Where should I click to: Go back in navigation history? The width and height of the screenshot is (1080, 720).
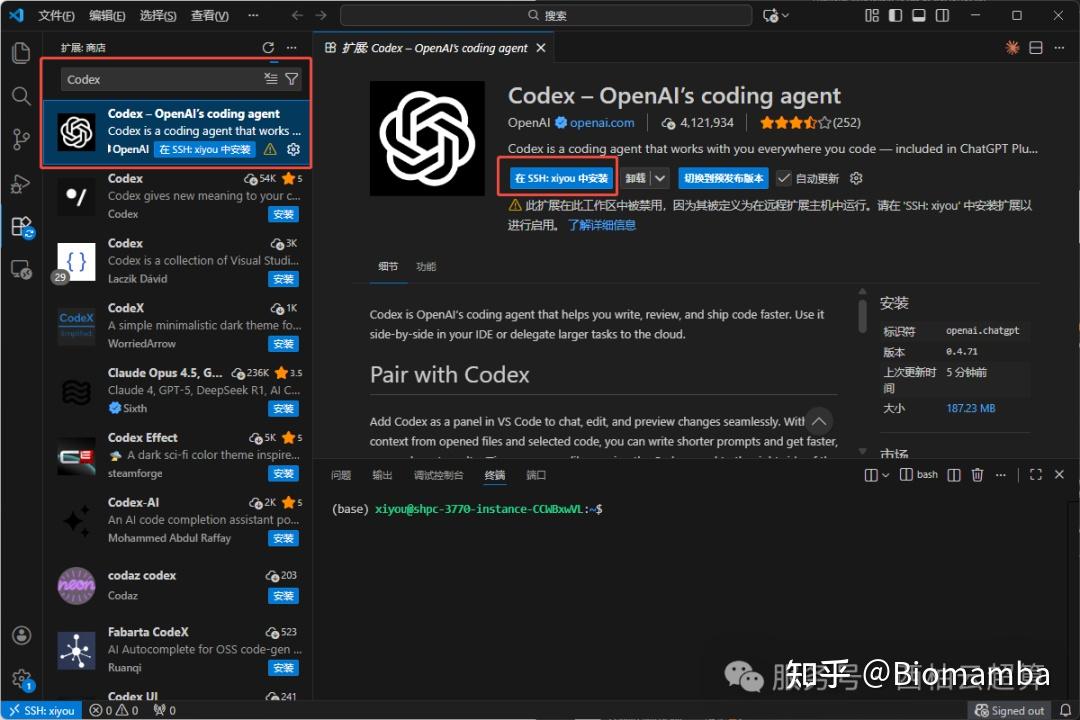297,15
